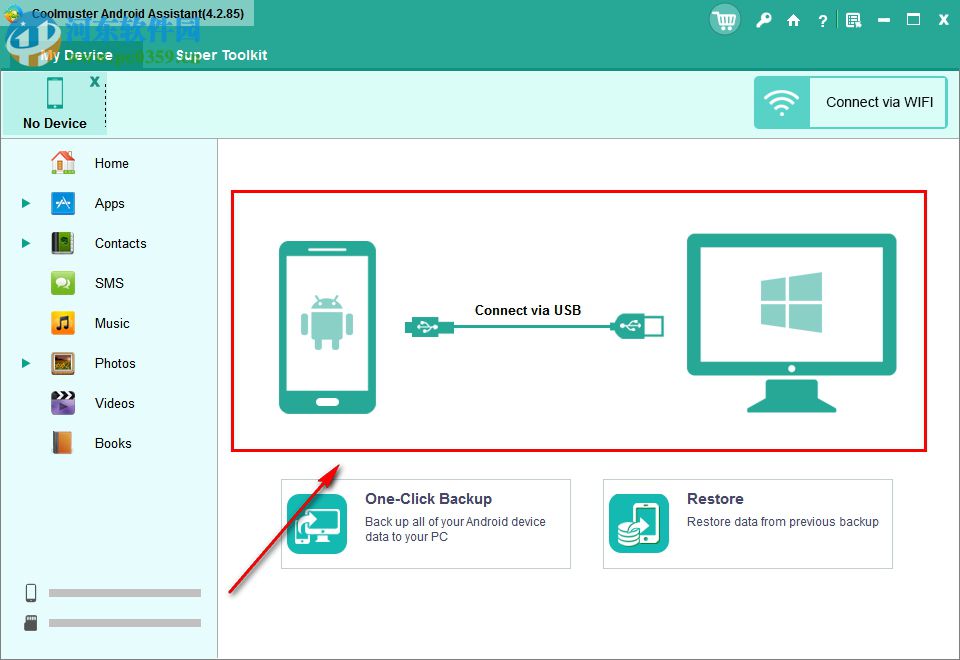Open Music from the sidebar icon

(x=61, y=323)
